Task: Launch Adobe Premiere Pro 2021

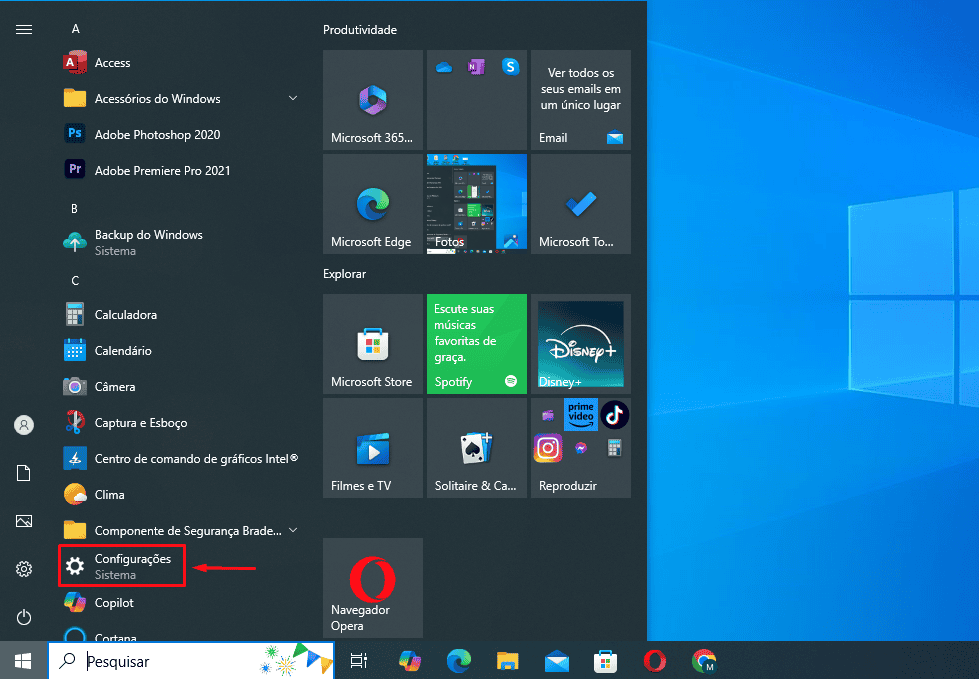Action: [180, 170]
